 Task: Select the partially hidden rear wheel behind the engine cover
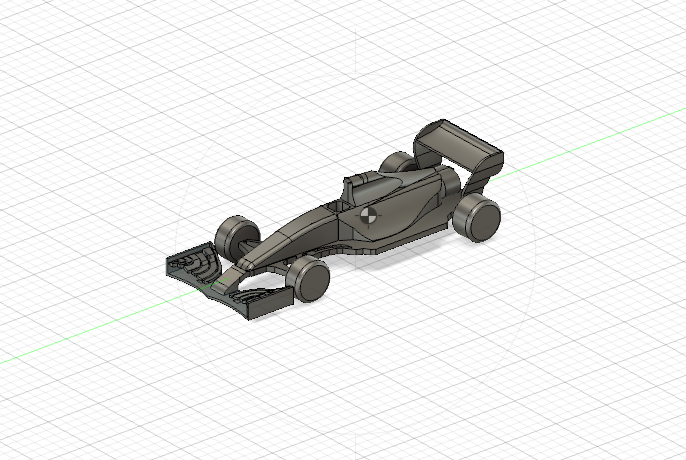(x=395, y=163)
